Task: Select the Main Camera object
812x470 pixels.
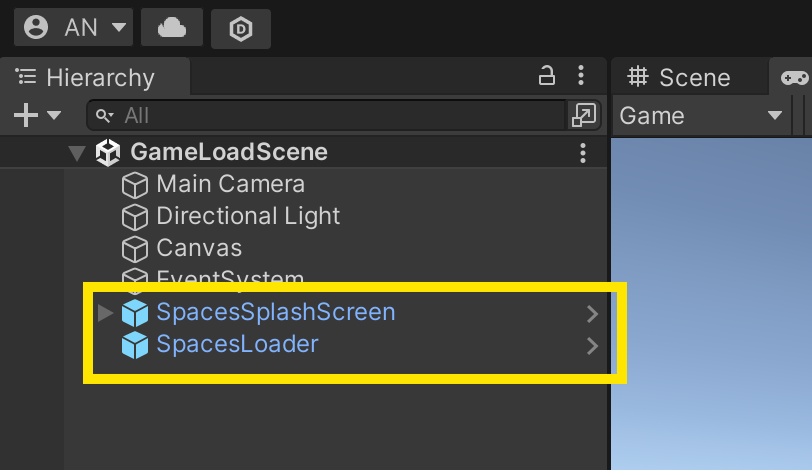Action: [x=230, y=184]
